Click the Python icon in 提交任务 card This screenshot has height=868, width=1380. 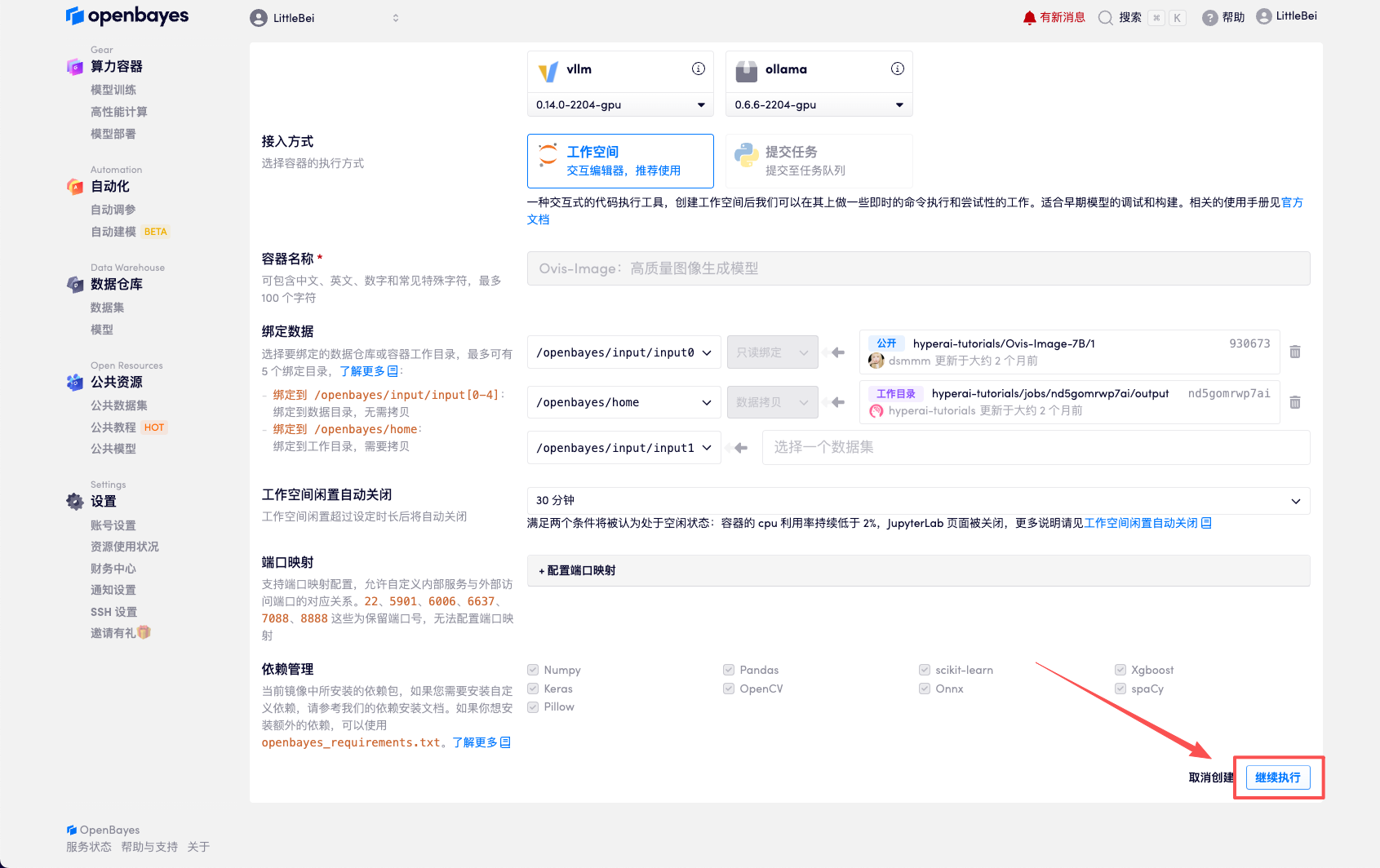point(747,155)
